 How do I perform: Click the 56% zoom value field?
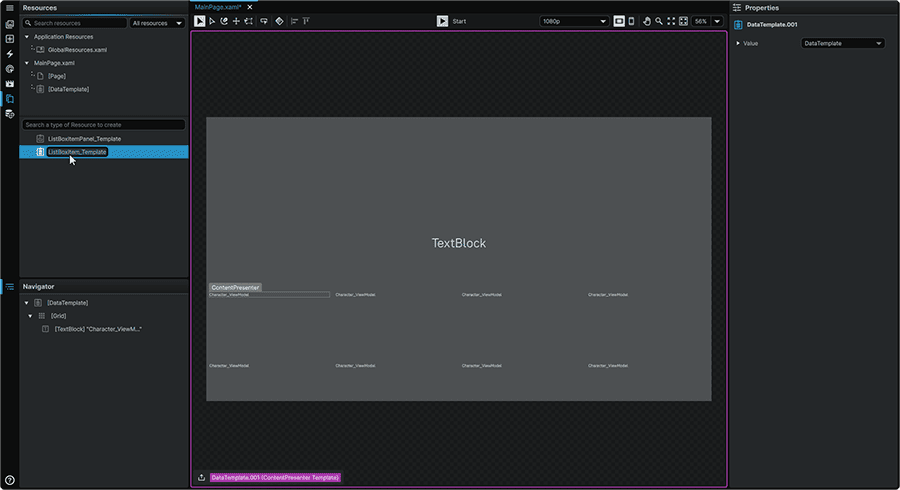pyautogui.click(x=701, y=21)
